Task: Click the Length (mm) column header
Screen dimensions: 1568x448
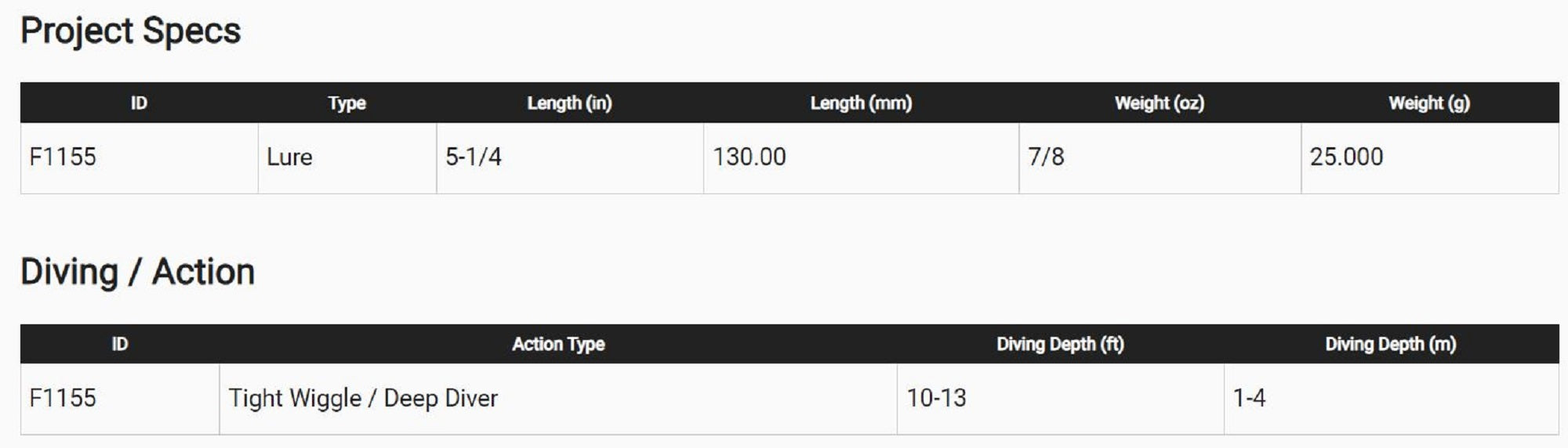Action: pyautogui.click(x=861, y=103)
